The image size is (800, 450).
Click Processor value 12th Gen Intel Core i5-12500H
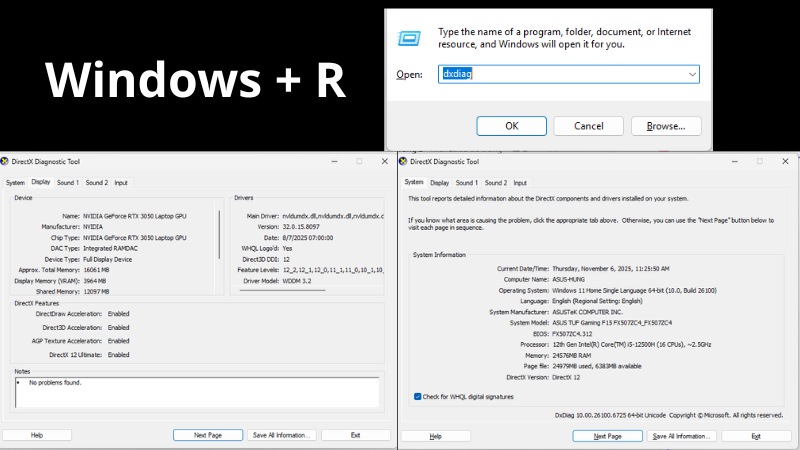pos(632,345)
